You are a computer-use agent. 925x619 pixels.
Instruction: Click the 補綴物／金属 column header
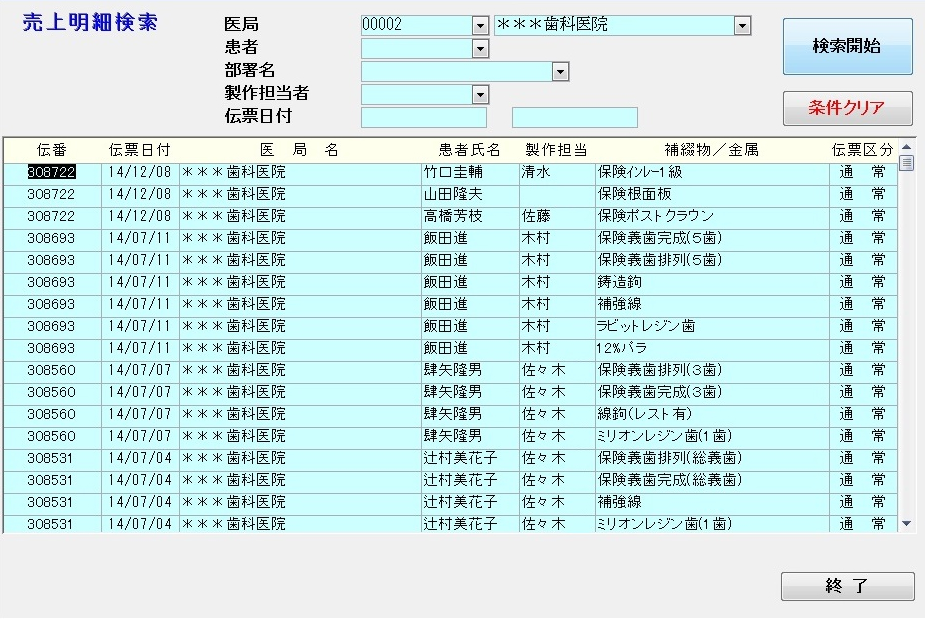(711, 150)
